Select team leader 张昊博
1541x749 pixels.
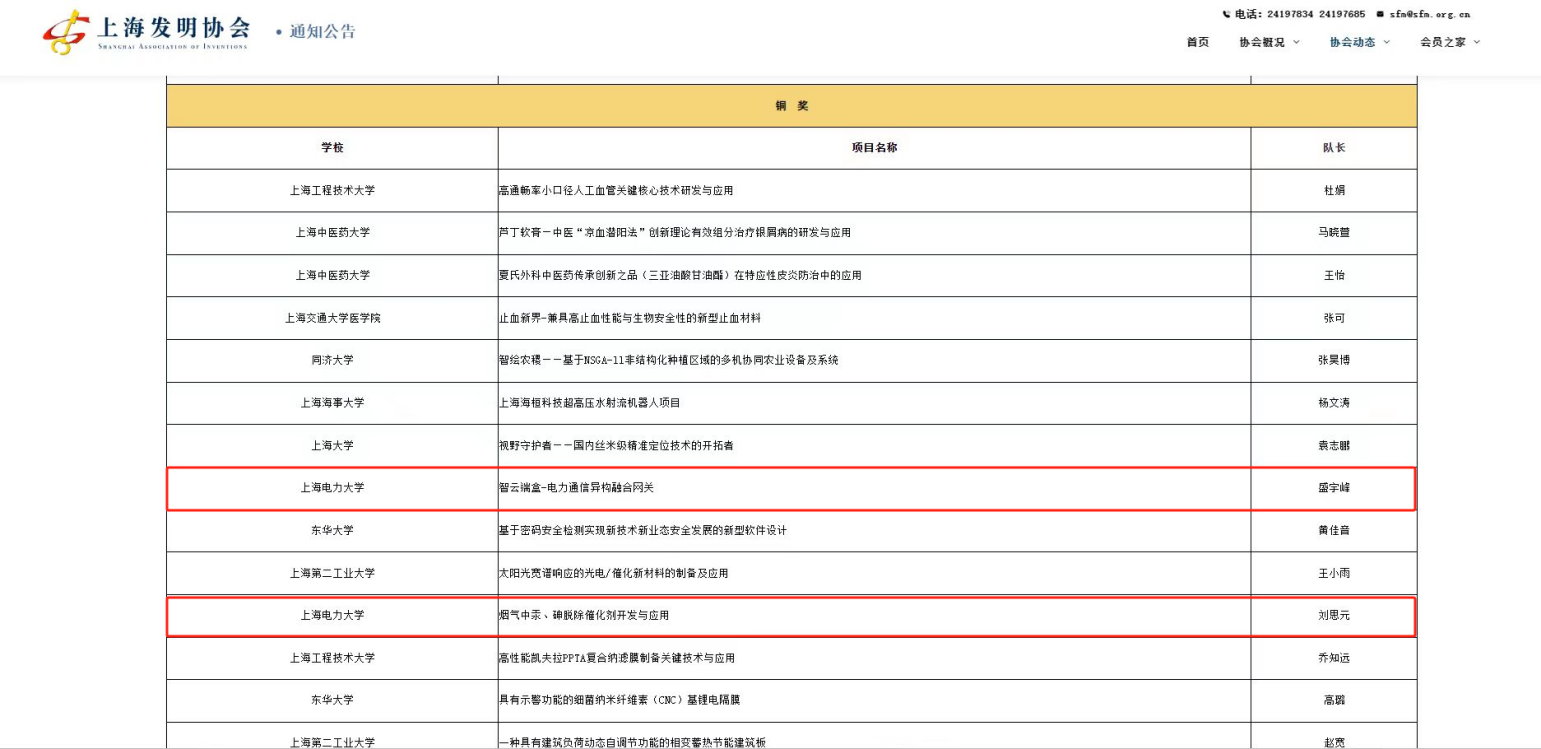click(x=1334, y=360)
